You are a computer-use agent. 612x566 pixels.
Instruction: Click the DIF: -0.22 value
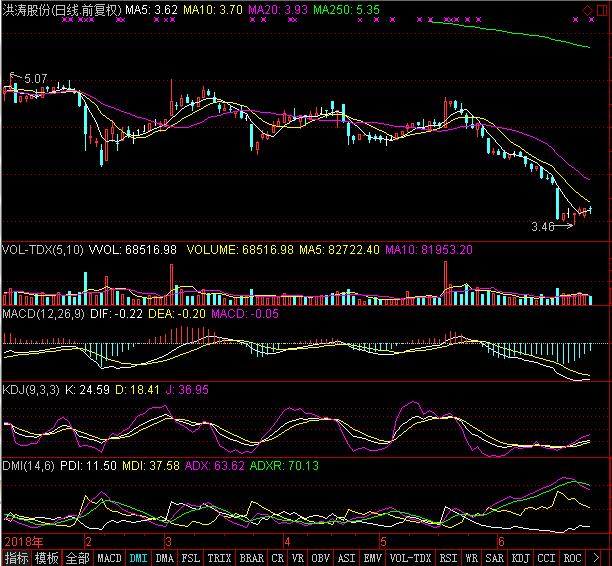pyautogui.click(x=116, y=314)
